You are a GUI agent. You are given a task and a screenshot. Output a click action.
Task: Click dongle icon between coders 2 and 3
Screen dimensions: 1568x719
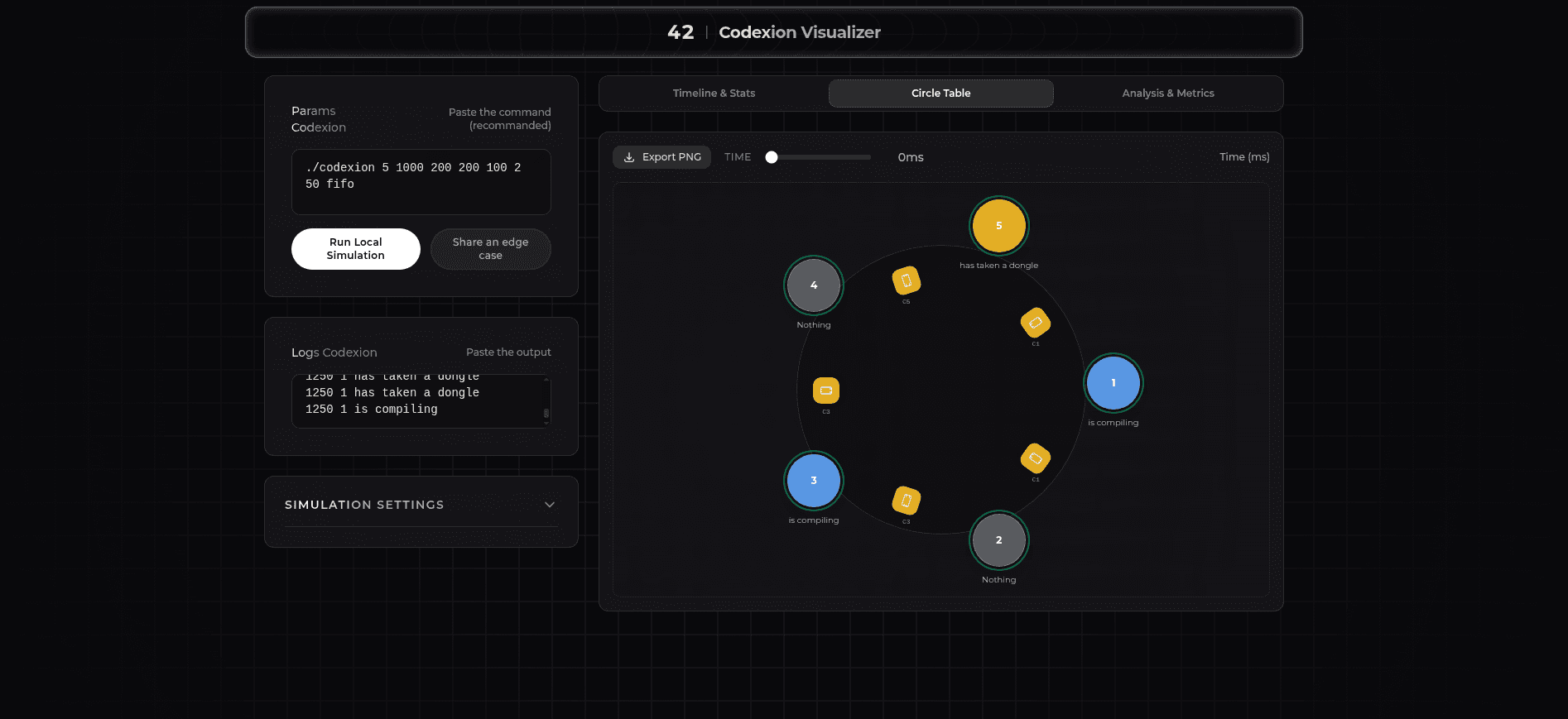(x=907, y=501)
